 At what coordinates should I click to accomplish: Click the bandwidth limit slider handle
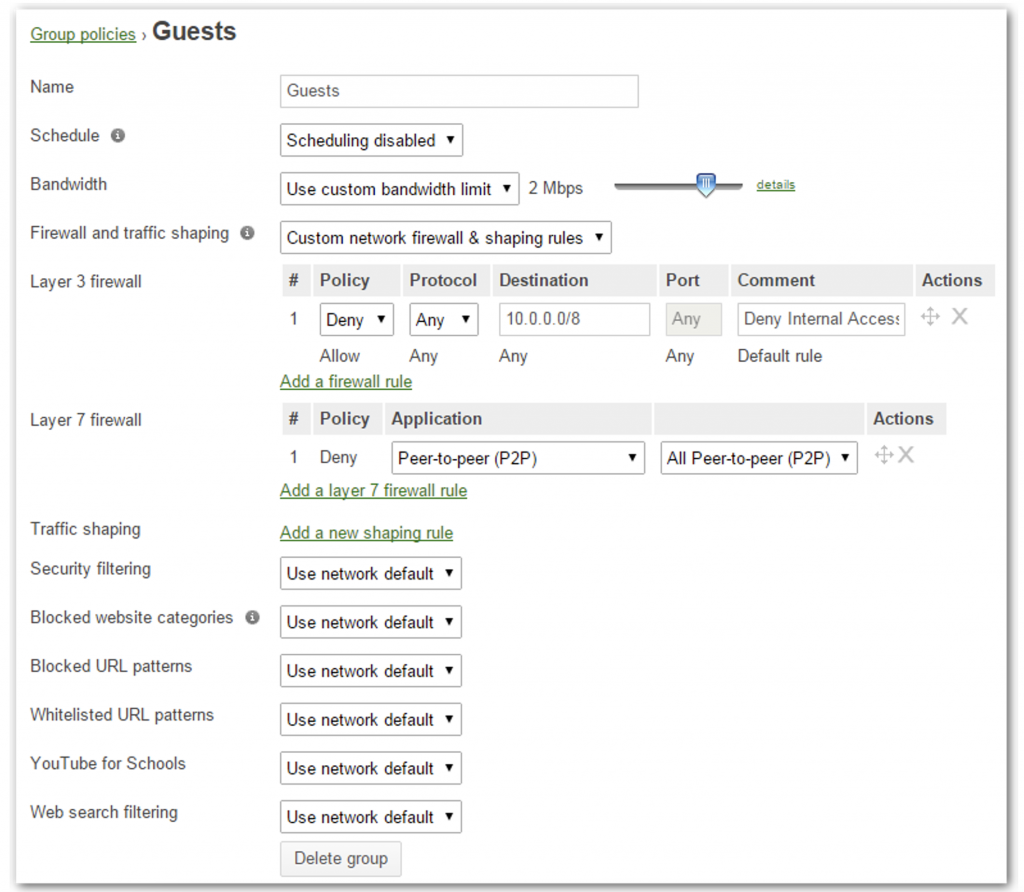click(x=706, y=185)
